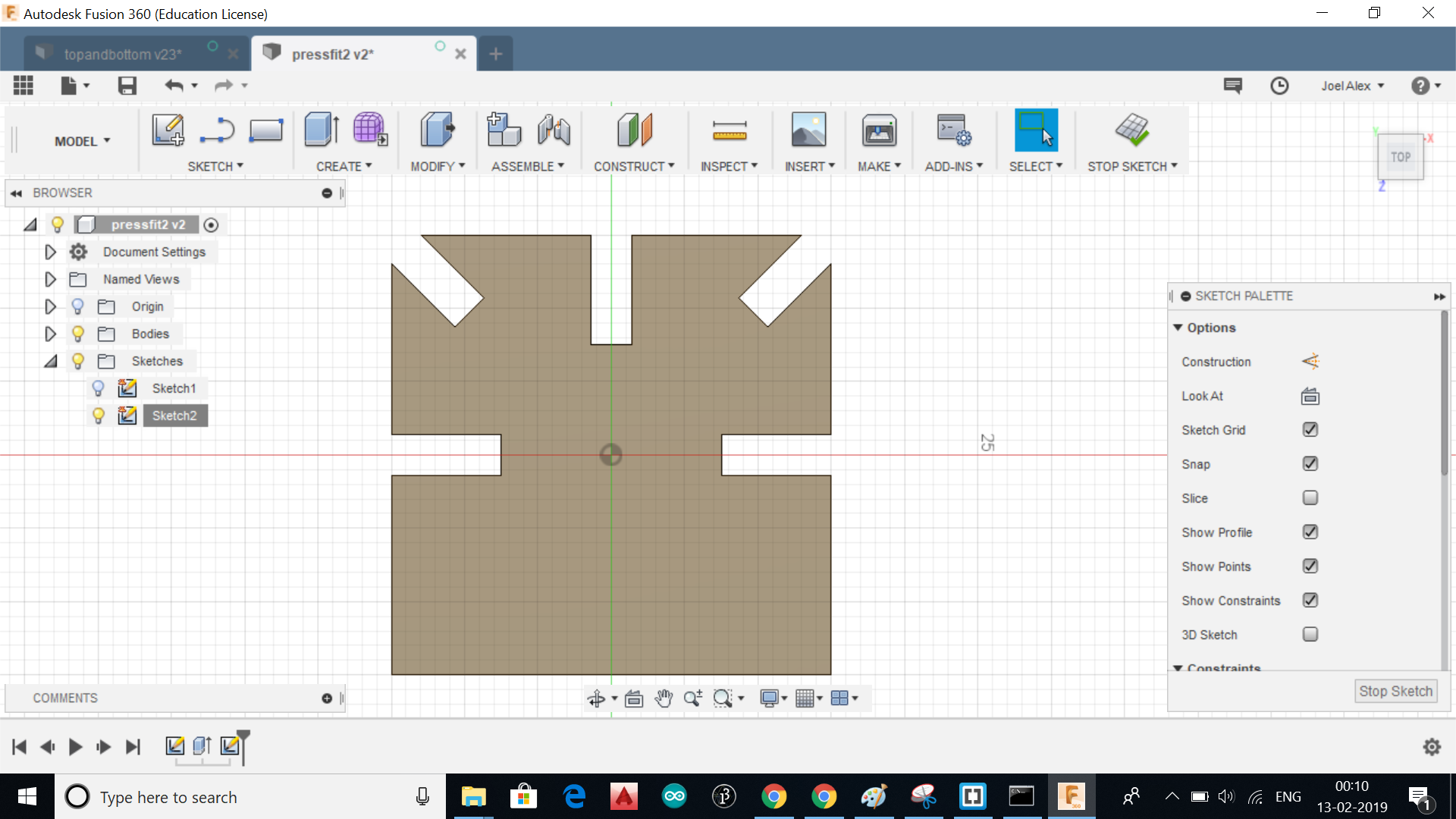Expand the Bodies folder in browser
Screen dimensions: 1456x819
coord(50,334)
